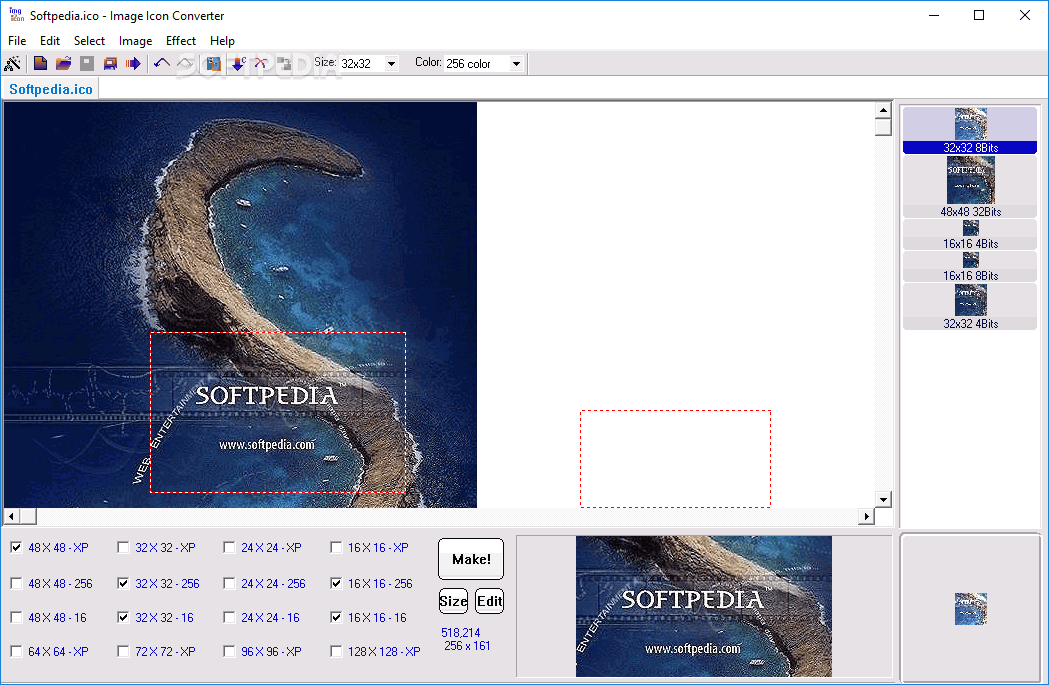Click the gray overlapping squares icon

[x=284, y=64]
